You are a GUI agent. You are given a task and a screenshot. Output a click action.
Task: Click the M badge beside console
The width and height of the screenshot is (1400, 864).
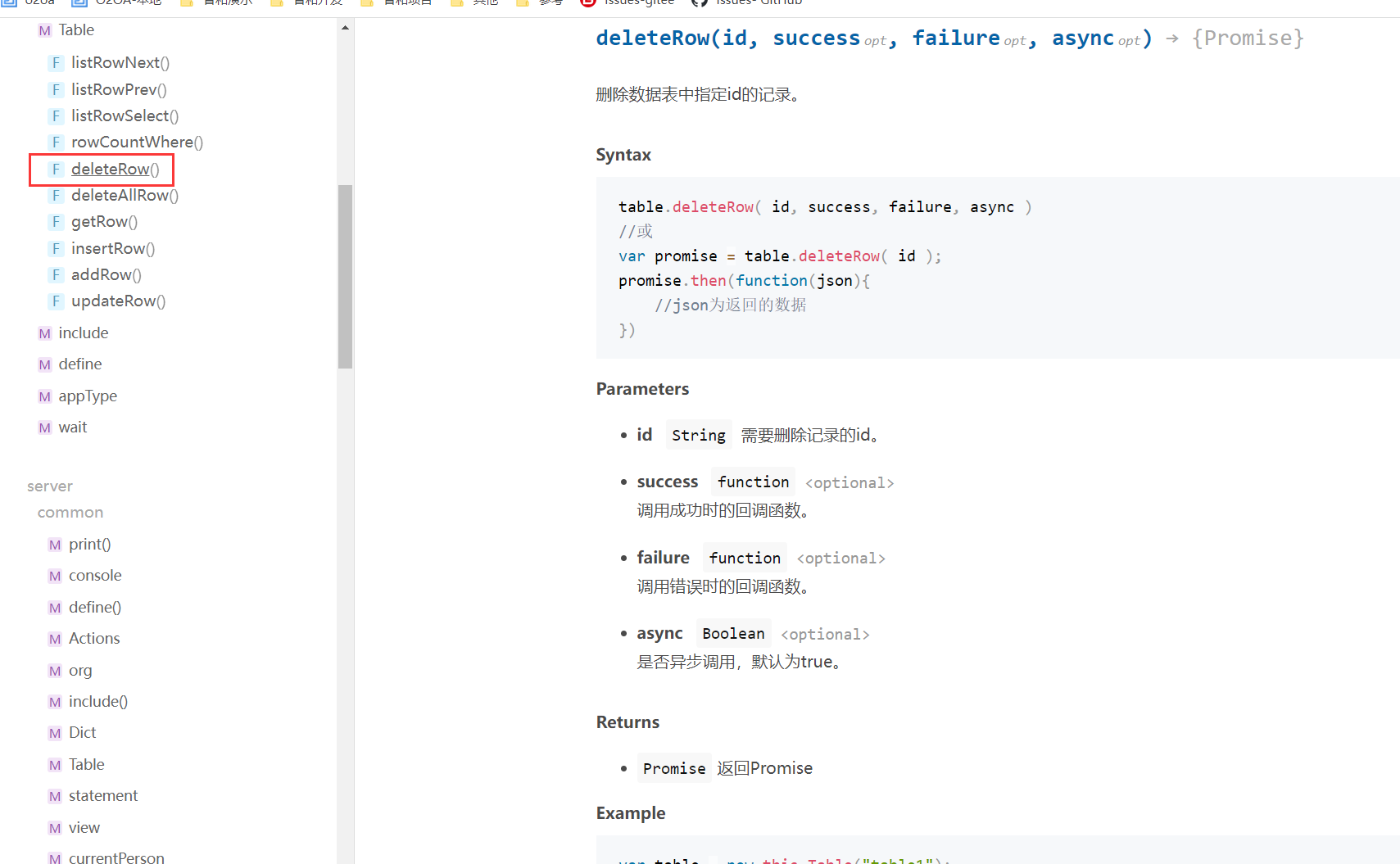[x=55, y=577]
